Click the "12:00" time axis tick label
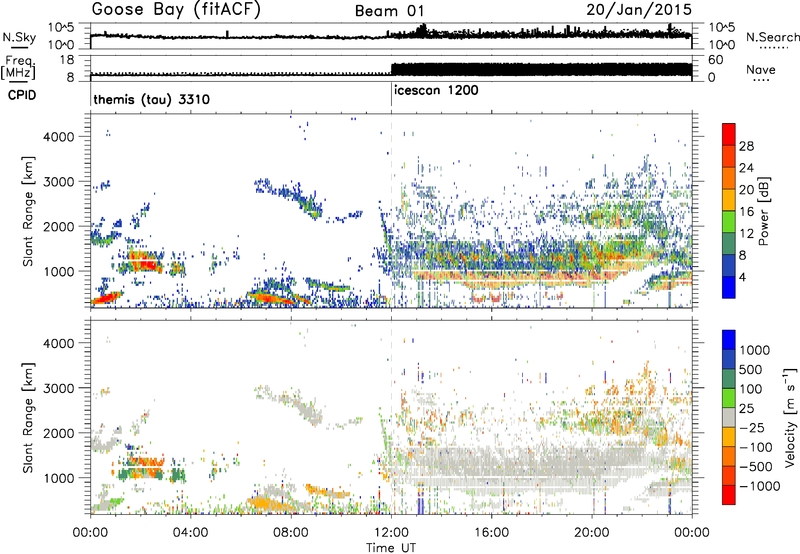The image size is (800, 554). pyautogui.click(x=391, y=533)
